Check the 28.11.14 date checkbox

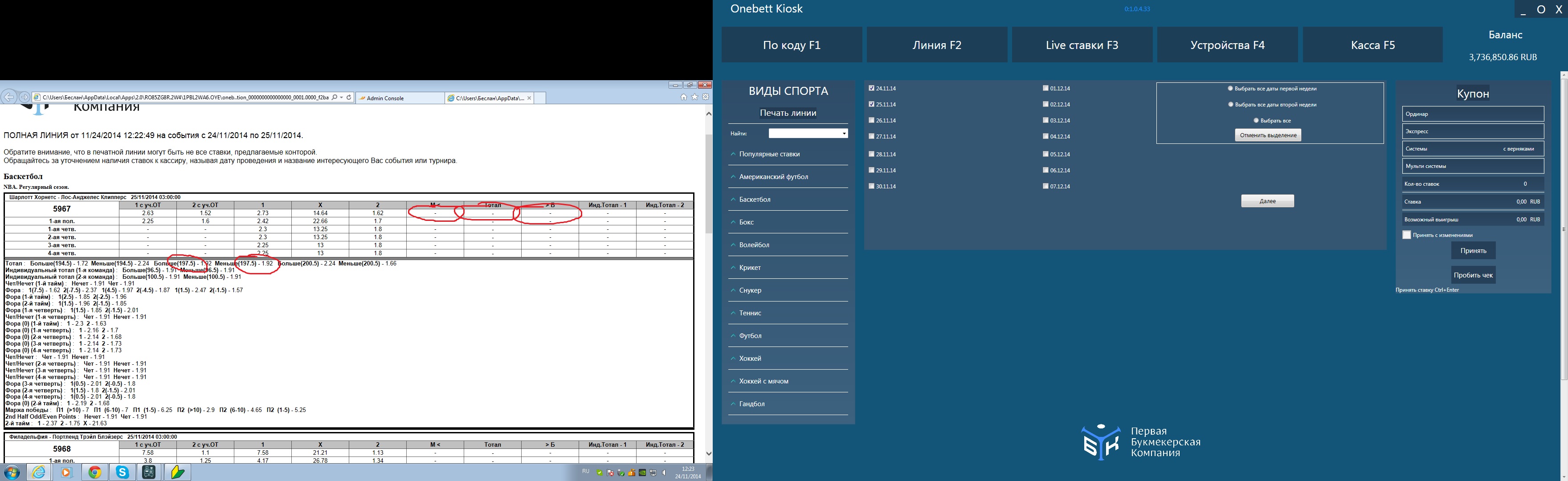pyautogui.click(x=872, y=154)
